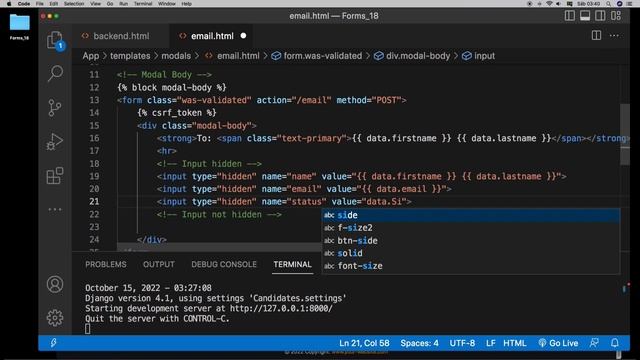The image size is (640, 360).
Task: Open the Forms_18 desktop folder
Action: pos(20,27)
